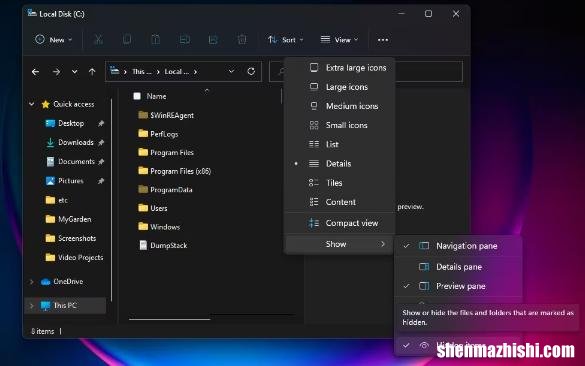Refresh the current folder
The height and width of the screenshot is (366, 585).
(x=251, y=71)
